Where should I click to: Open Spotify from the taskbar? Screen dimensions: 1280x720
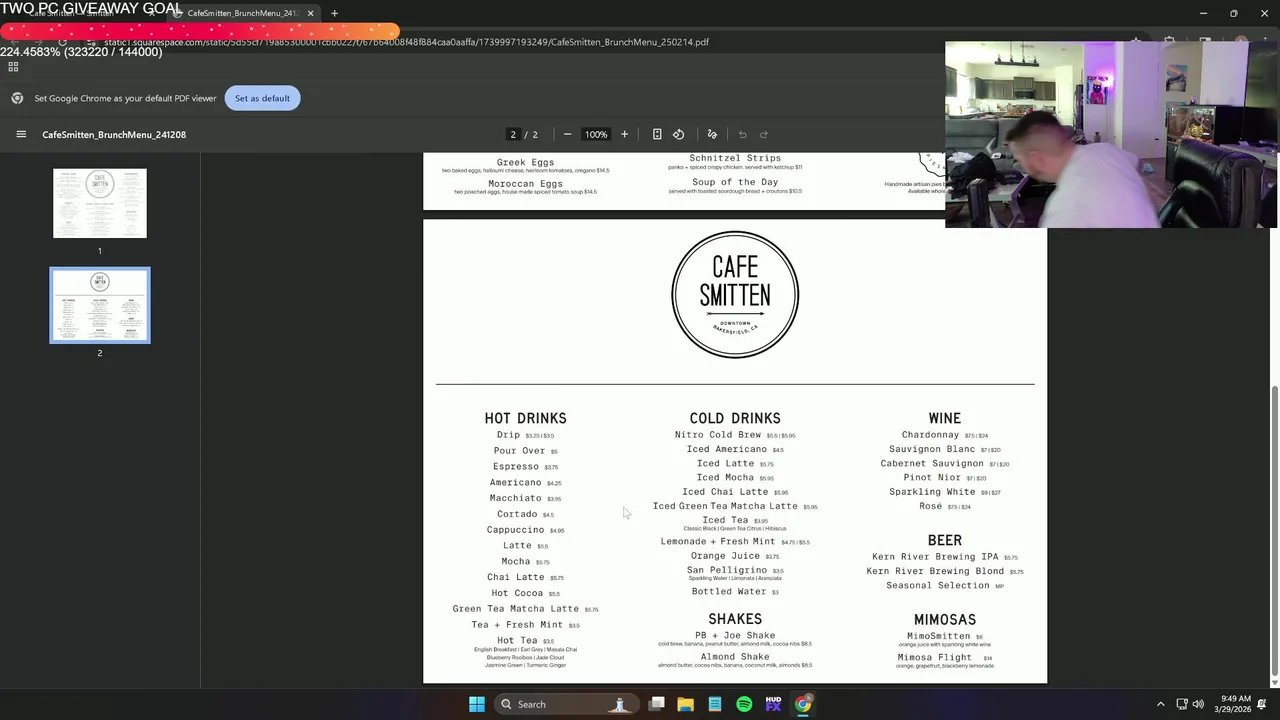[744, 704]
